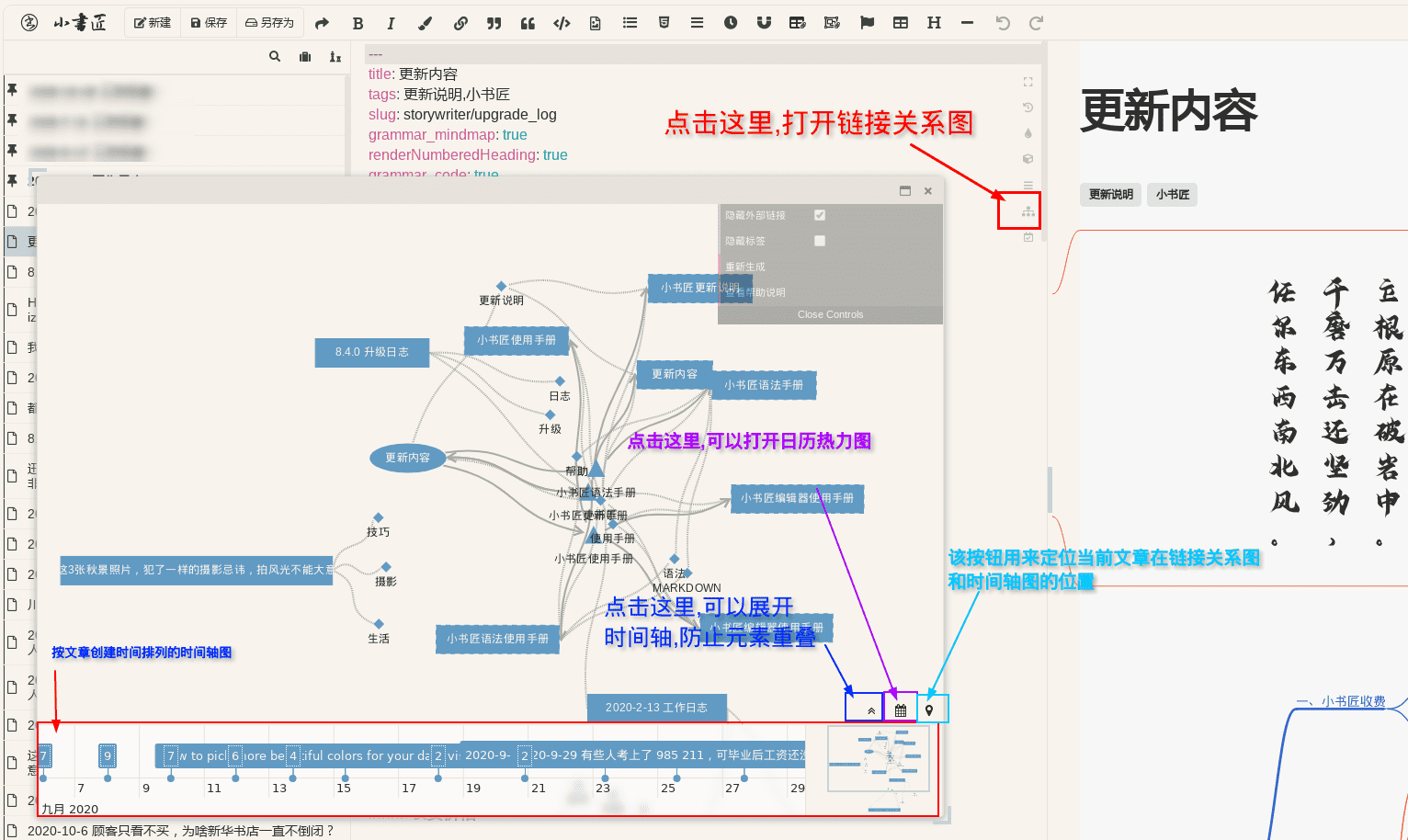
Task: Click the calendar-check icon in the editor sidebar
Action: 1028,237
